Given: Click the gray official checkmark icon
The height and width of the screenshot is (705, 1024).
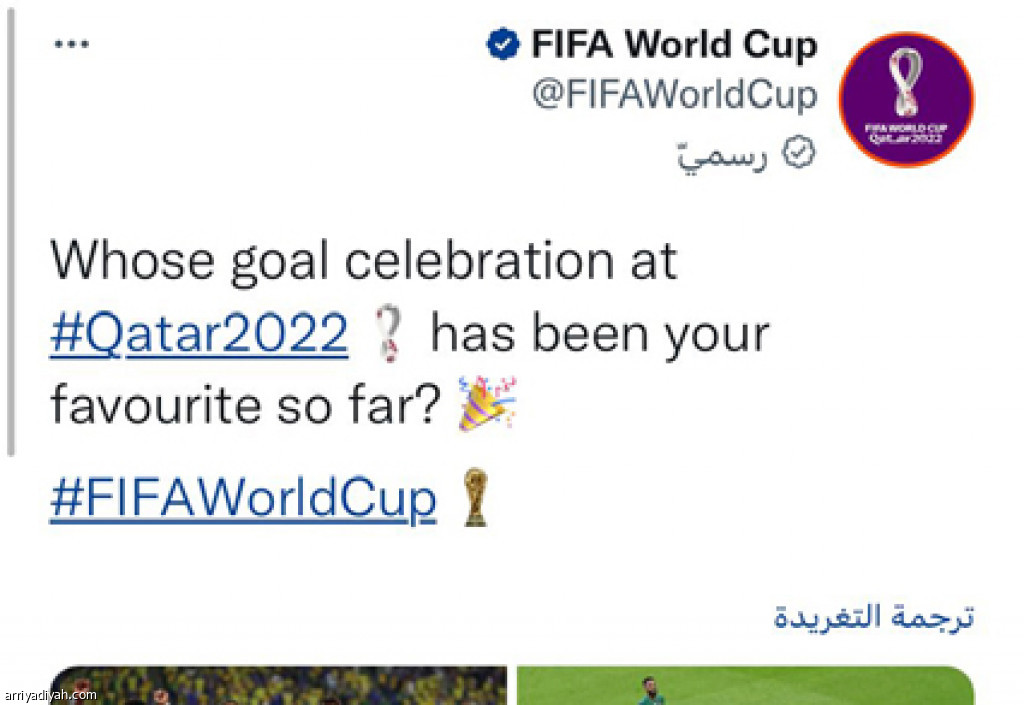Looking at the screenshot, I should coord(802,152).
